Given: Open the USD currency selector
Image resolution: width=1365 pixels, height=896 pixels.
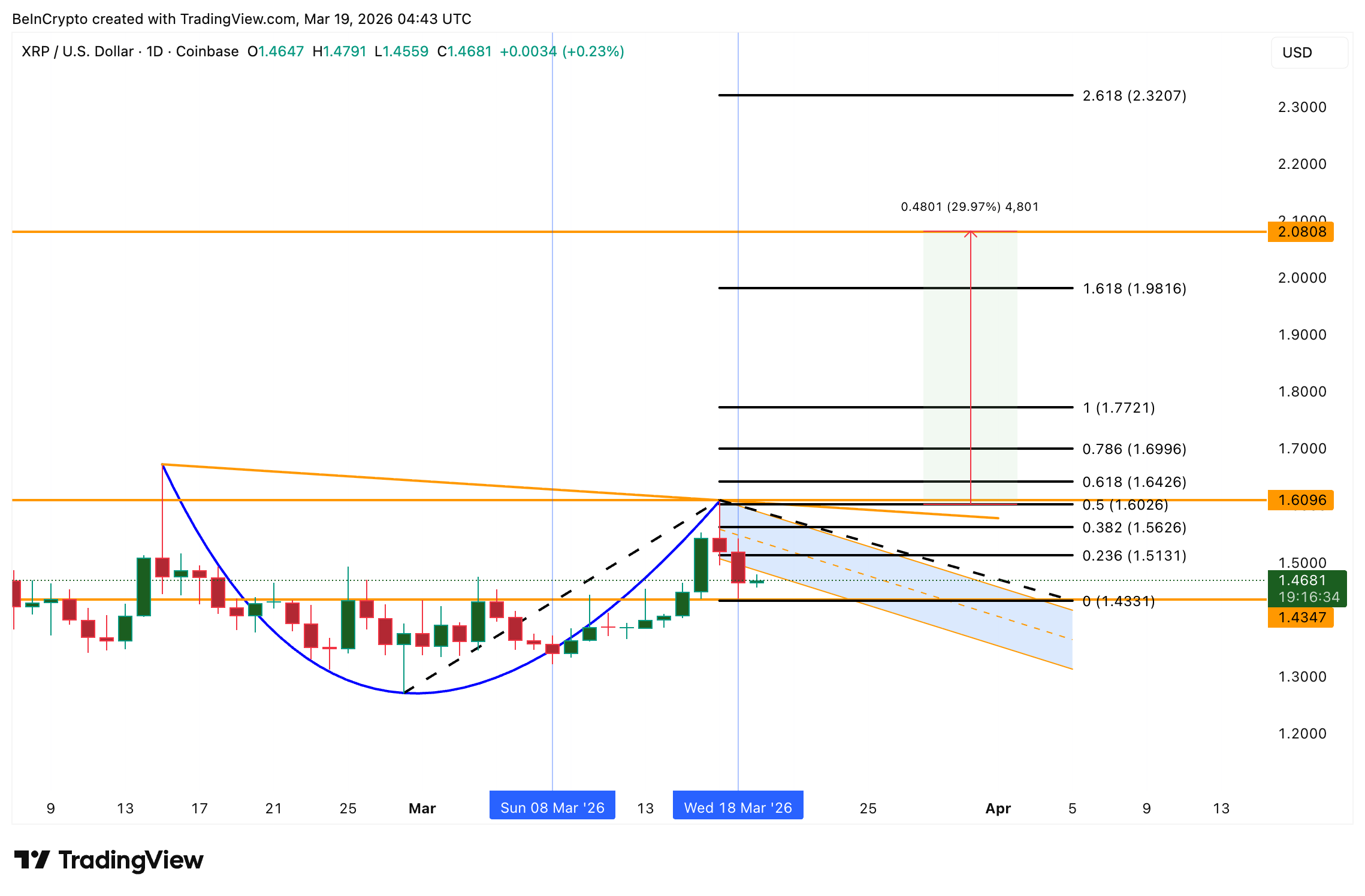Looking at the screenshot, I should [1298, 53].
